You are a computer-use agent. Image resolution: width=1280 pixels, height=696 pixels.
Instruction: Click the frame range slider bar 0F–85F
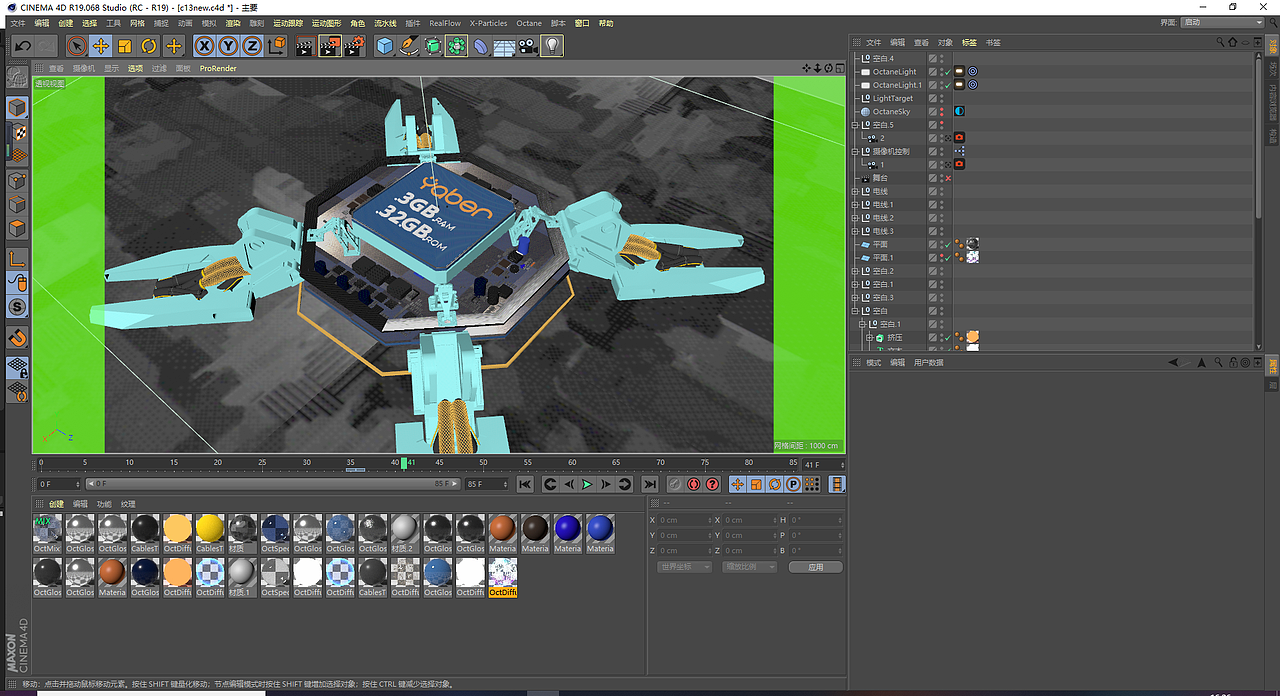(274, 484)
